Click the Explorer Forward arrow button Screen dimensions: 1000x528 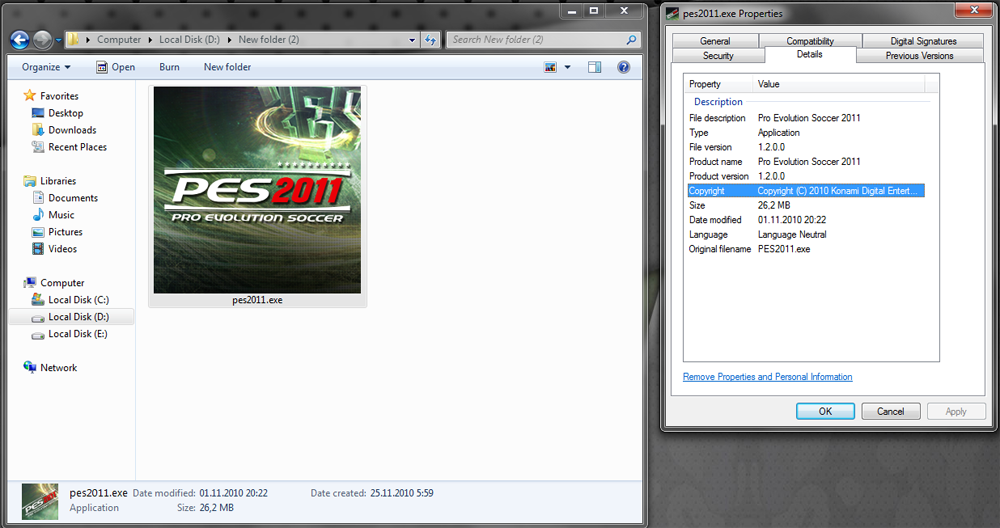click(x=42, y=40)
